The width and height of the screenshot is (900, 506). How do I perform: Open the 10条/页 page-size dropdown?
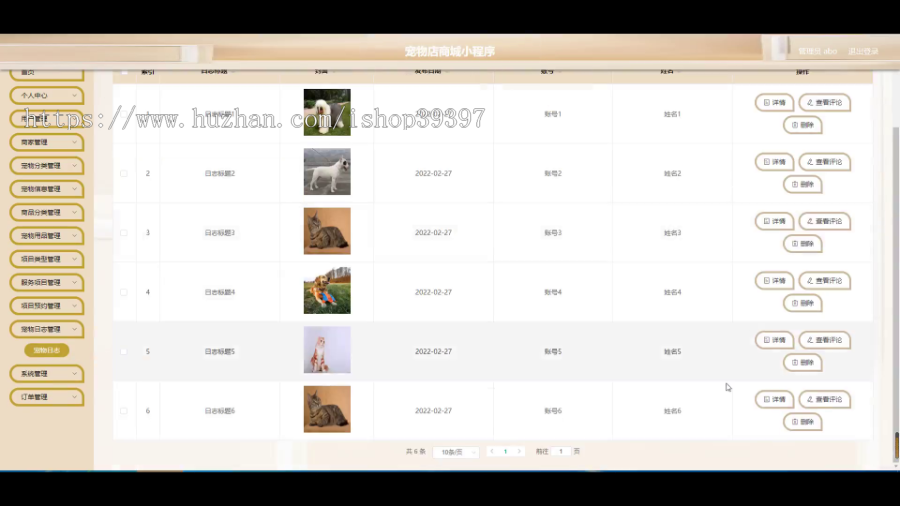point(456,452)
